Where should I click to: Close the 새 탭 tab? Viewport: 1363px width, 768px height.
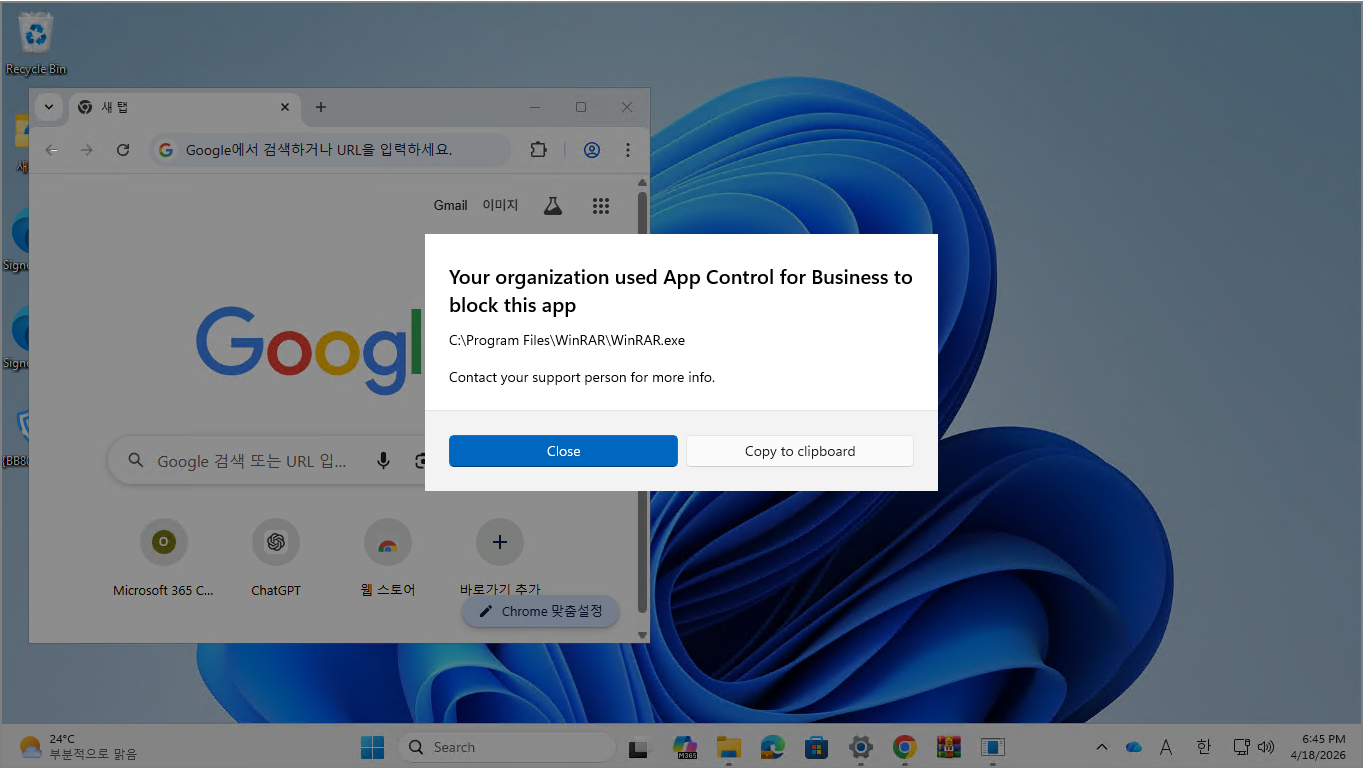click(285, 107)
